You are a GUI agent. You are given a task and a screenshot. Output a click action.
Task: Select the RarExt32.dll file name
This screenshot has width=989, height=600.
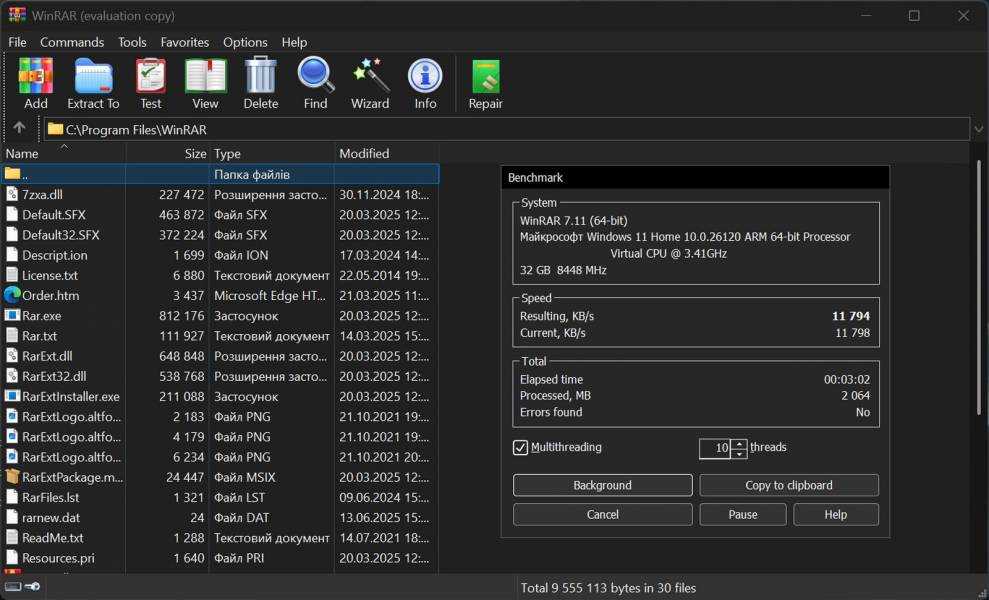point(54,376)
